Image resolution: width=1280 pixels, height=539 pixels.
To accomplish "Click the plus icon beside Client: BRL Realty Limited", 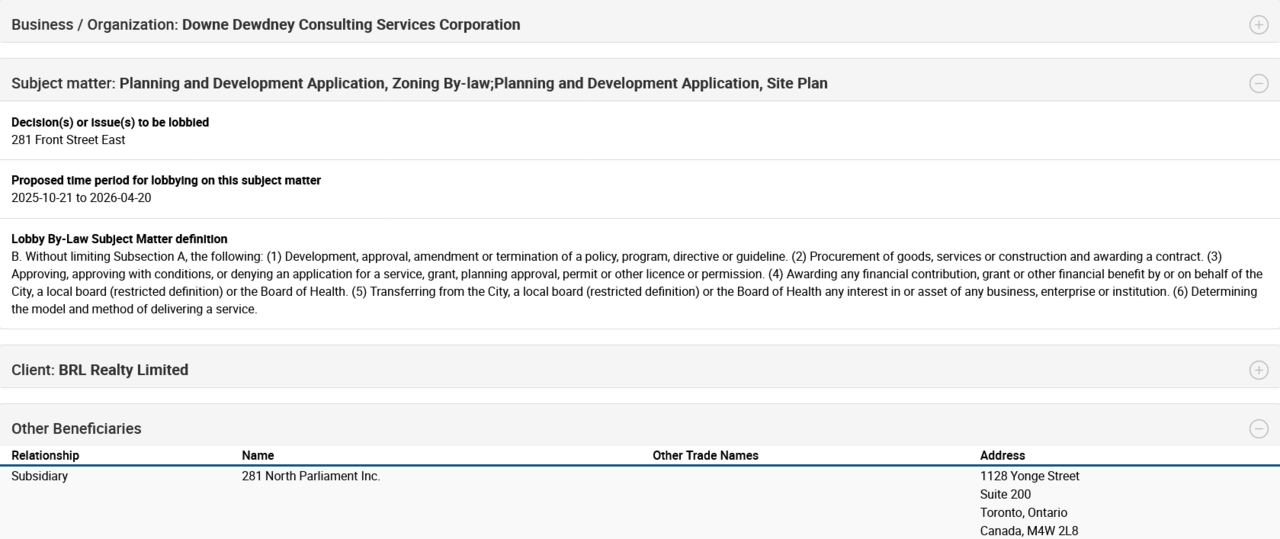I will [x=1258, y=370].
